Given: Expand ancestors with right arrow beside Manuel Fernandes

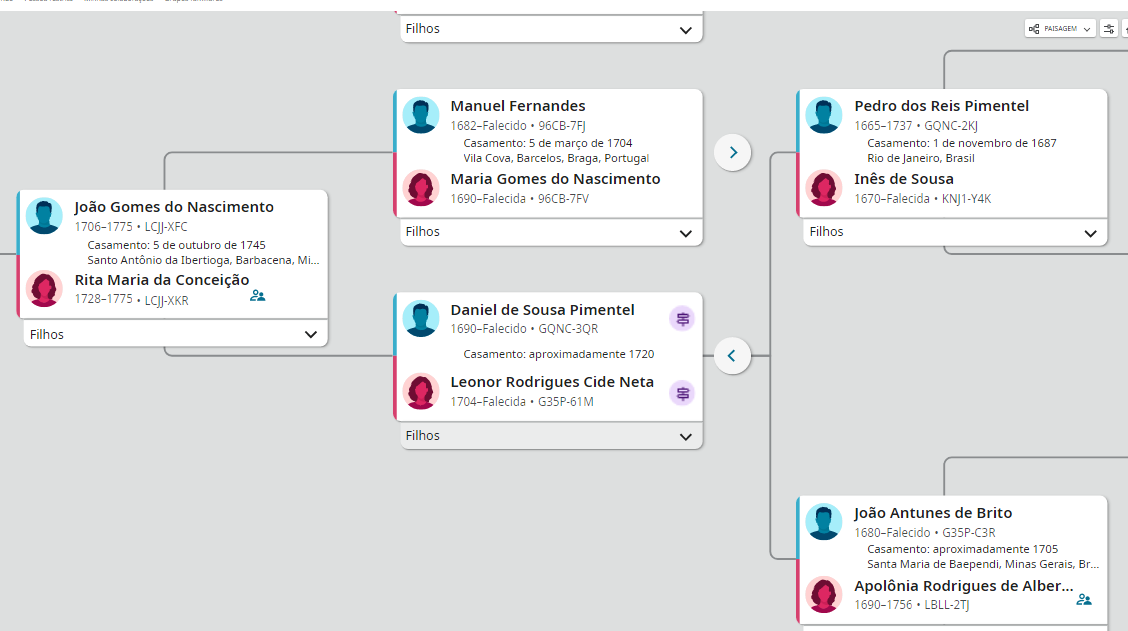Looking at the screenshot, I should [x=733, y=153].
